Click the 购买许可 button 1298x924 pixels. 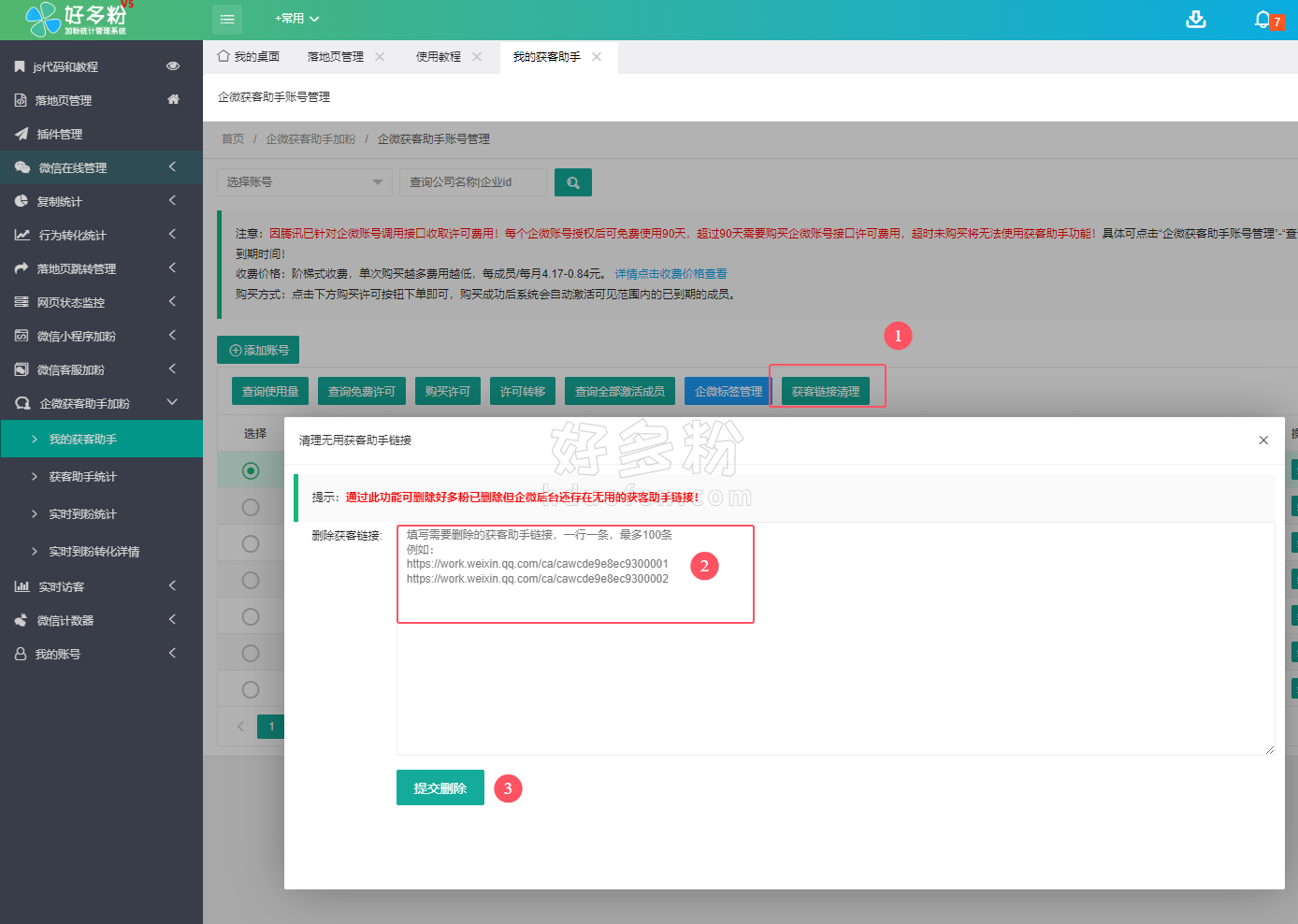[x=448, y=391]
